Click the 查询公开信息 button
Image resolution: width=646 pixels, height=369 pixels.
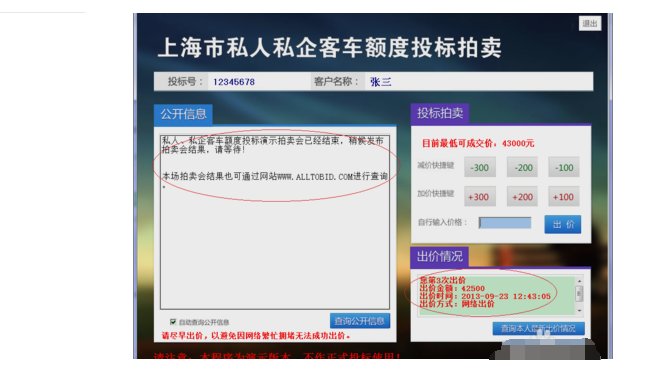(360, 321)
